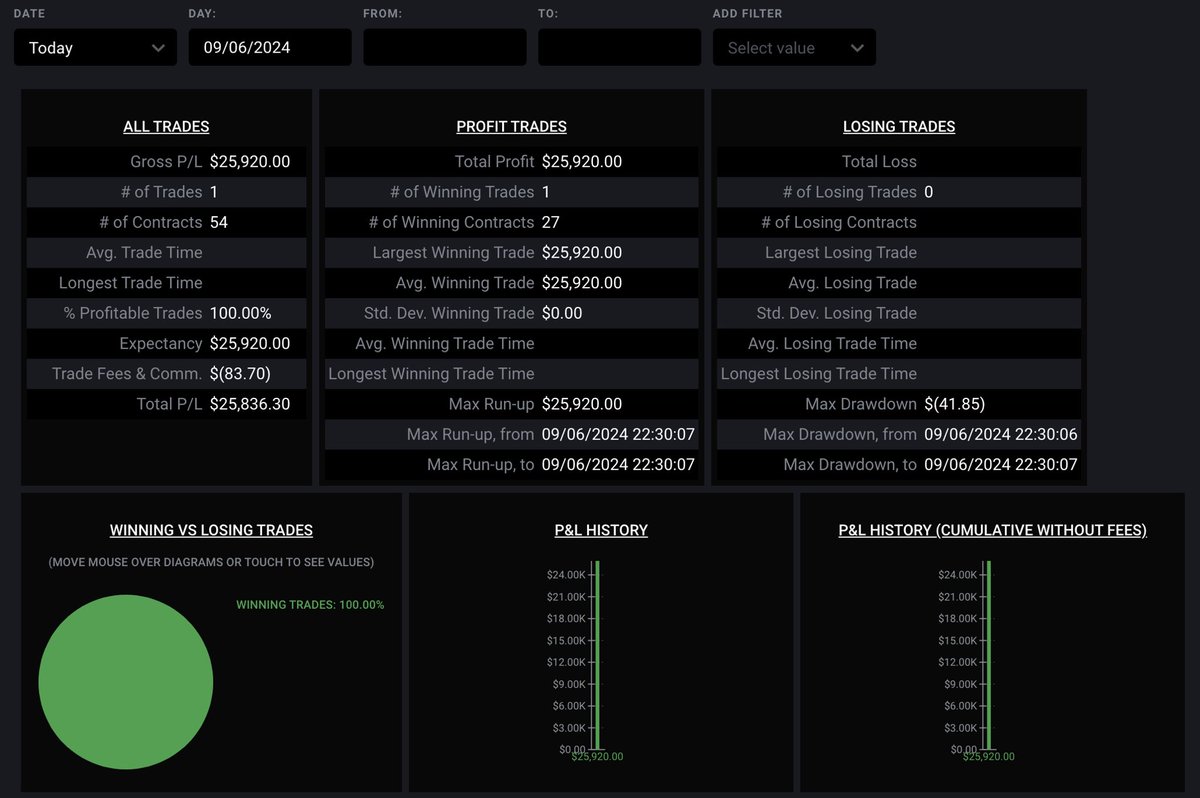Open the Add Filter Select value dropdown

pos(794,47)
